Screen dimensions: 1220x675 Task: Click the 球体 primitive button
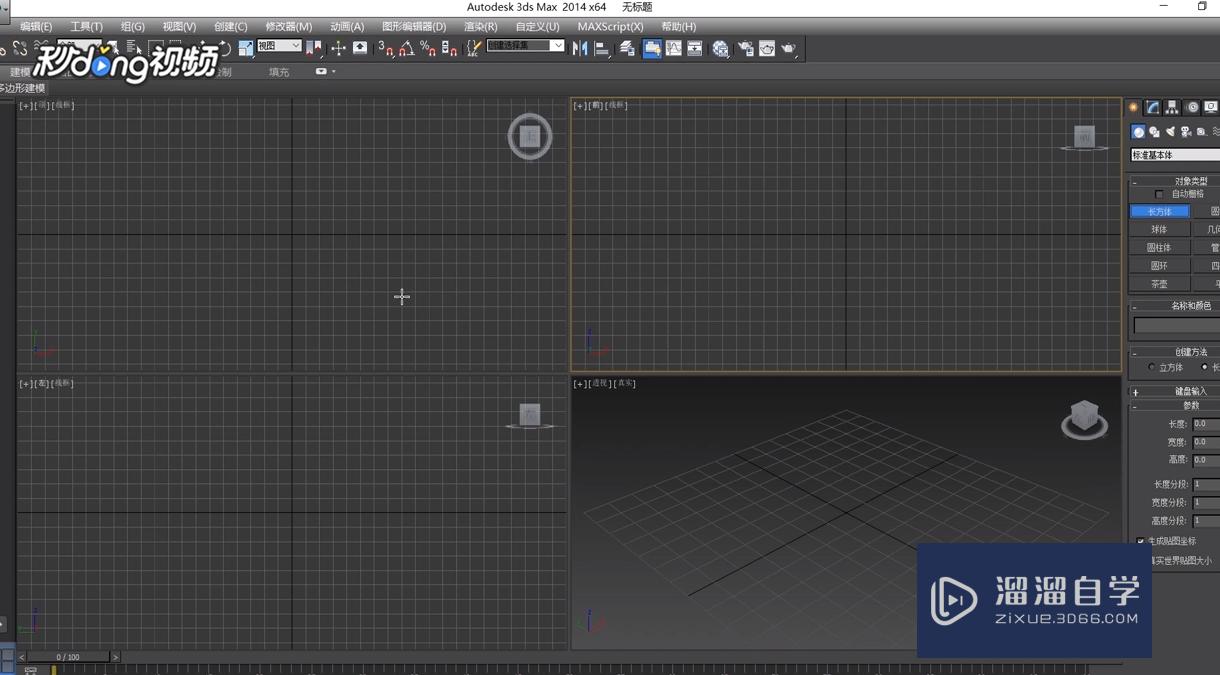click(x=1159, y=230)
